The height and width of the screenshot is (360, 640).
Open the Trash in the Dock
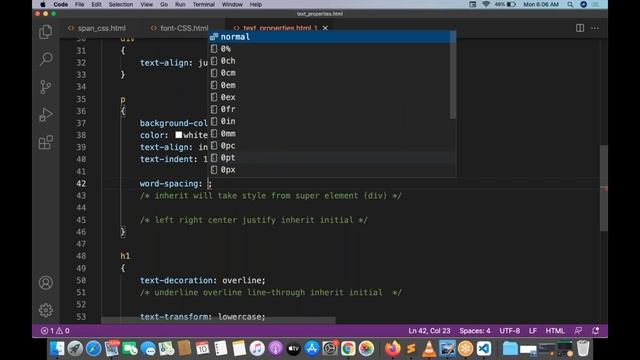pos(583,349)
